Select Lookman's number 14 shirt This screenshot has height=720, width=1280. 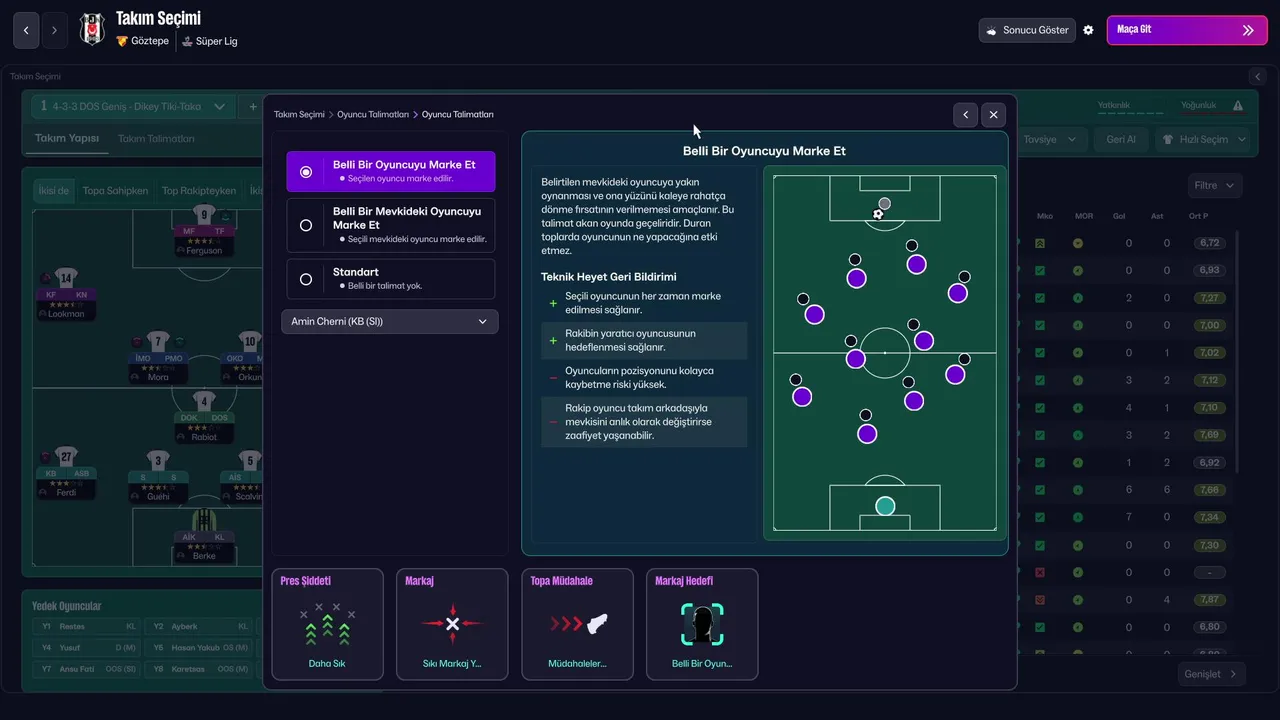(x=66, y=278)
